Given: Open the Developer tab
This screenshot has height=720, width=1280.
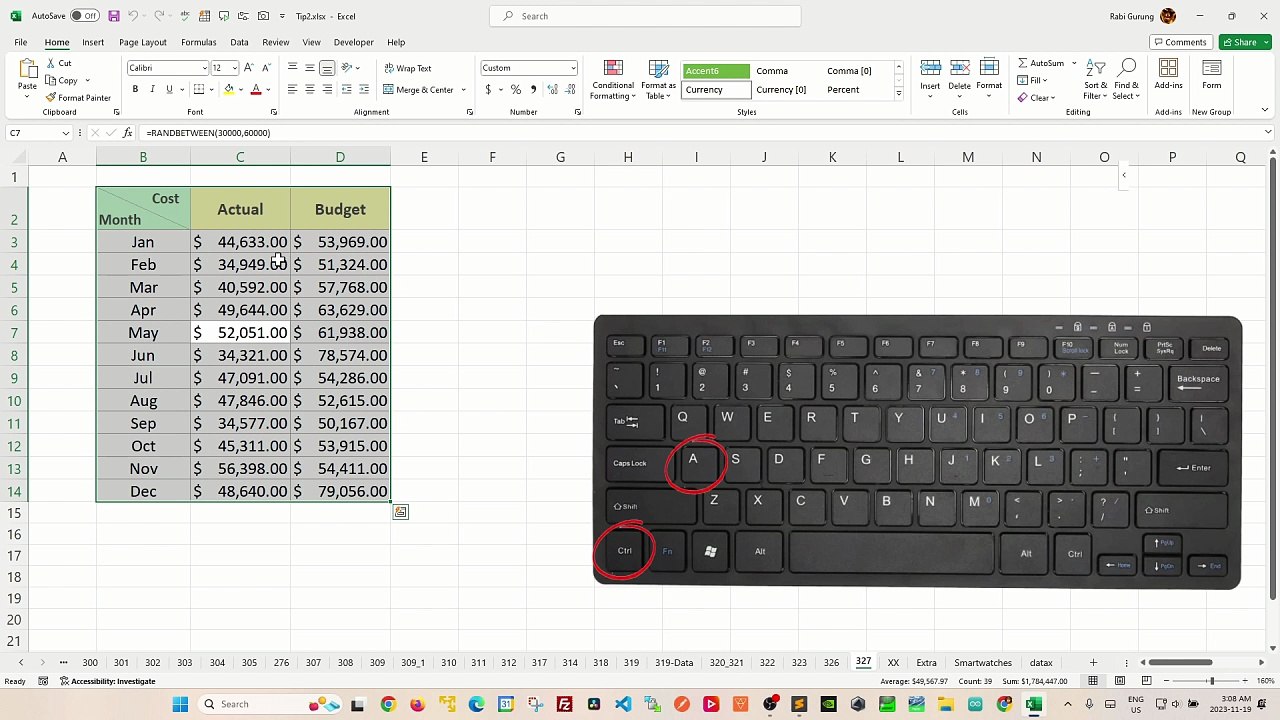Looking at the screenshot, I should pyautogui.click(x=353, y=42).
